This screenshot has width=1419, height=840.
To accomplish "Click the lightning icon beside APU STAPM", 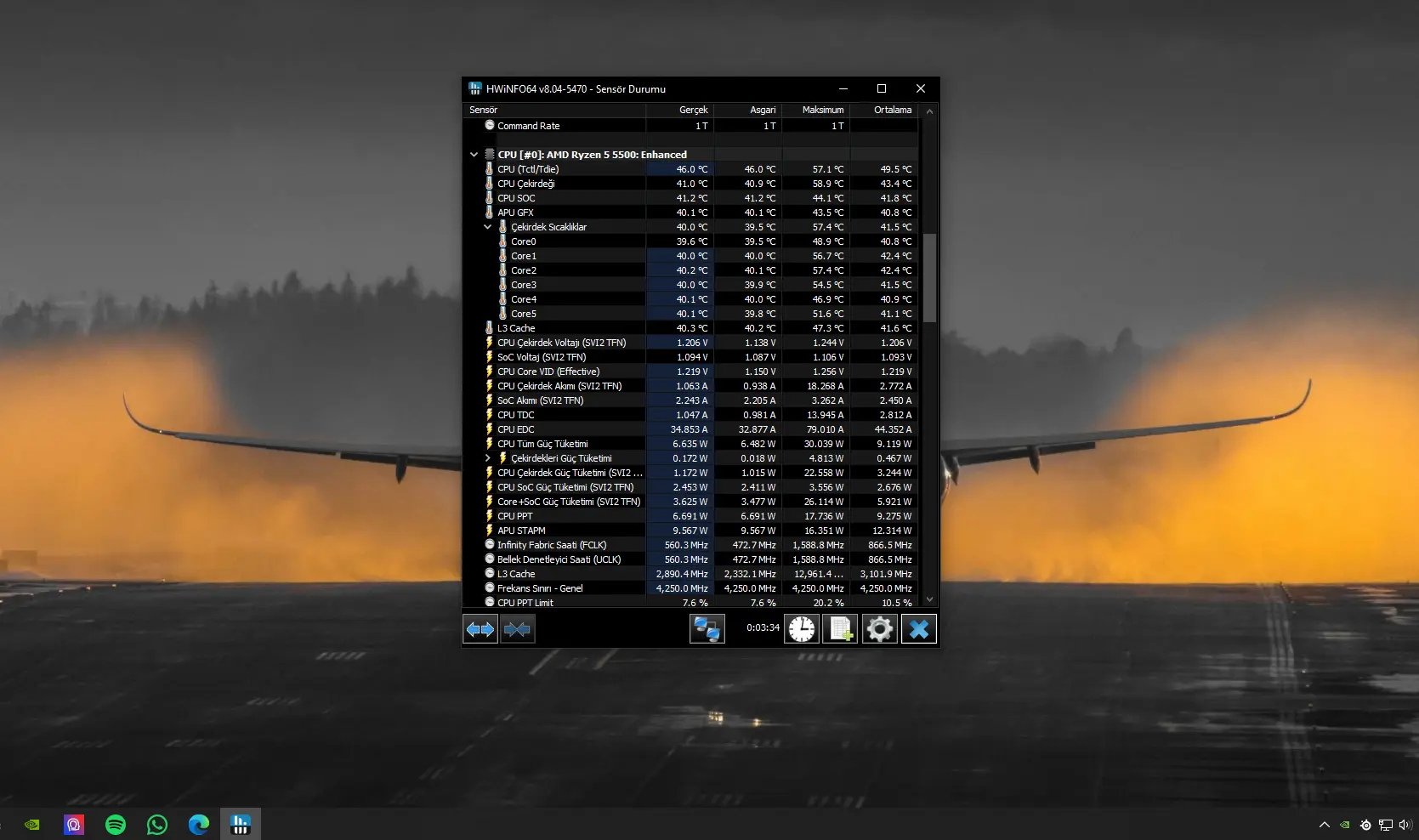I will point(489,531).
